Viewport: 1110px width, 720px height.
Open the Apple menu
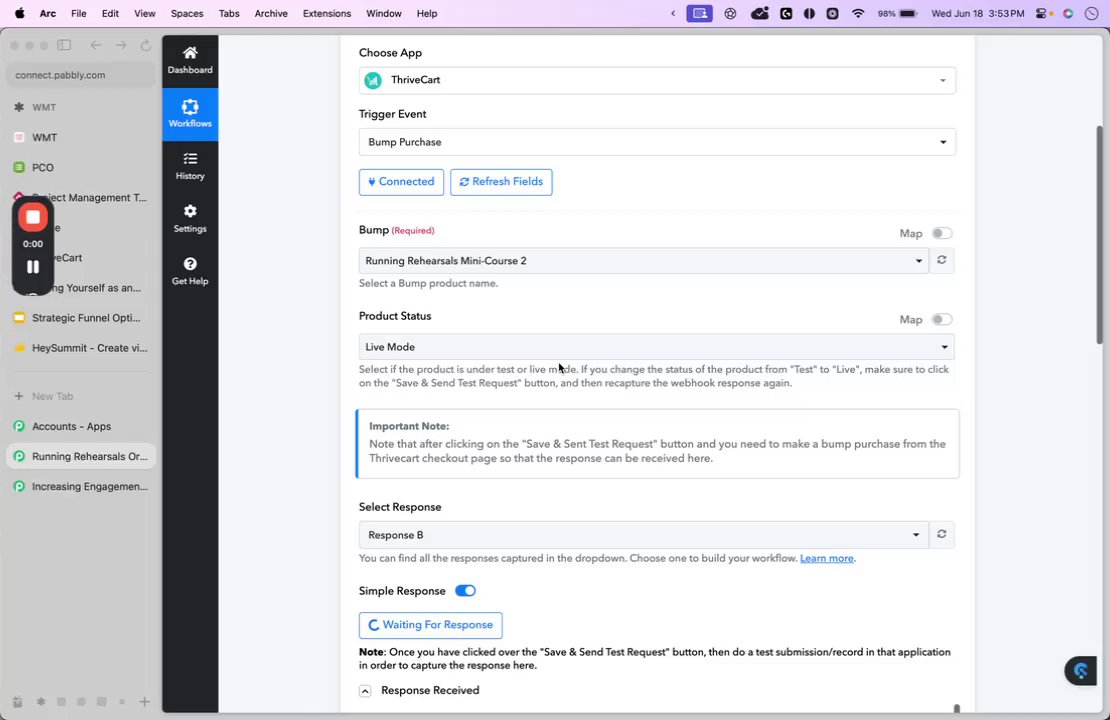[19, 13]
